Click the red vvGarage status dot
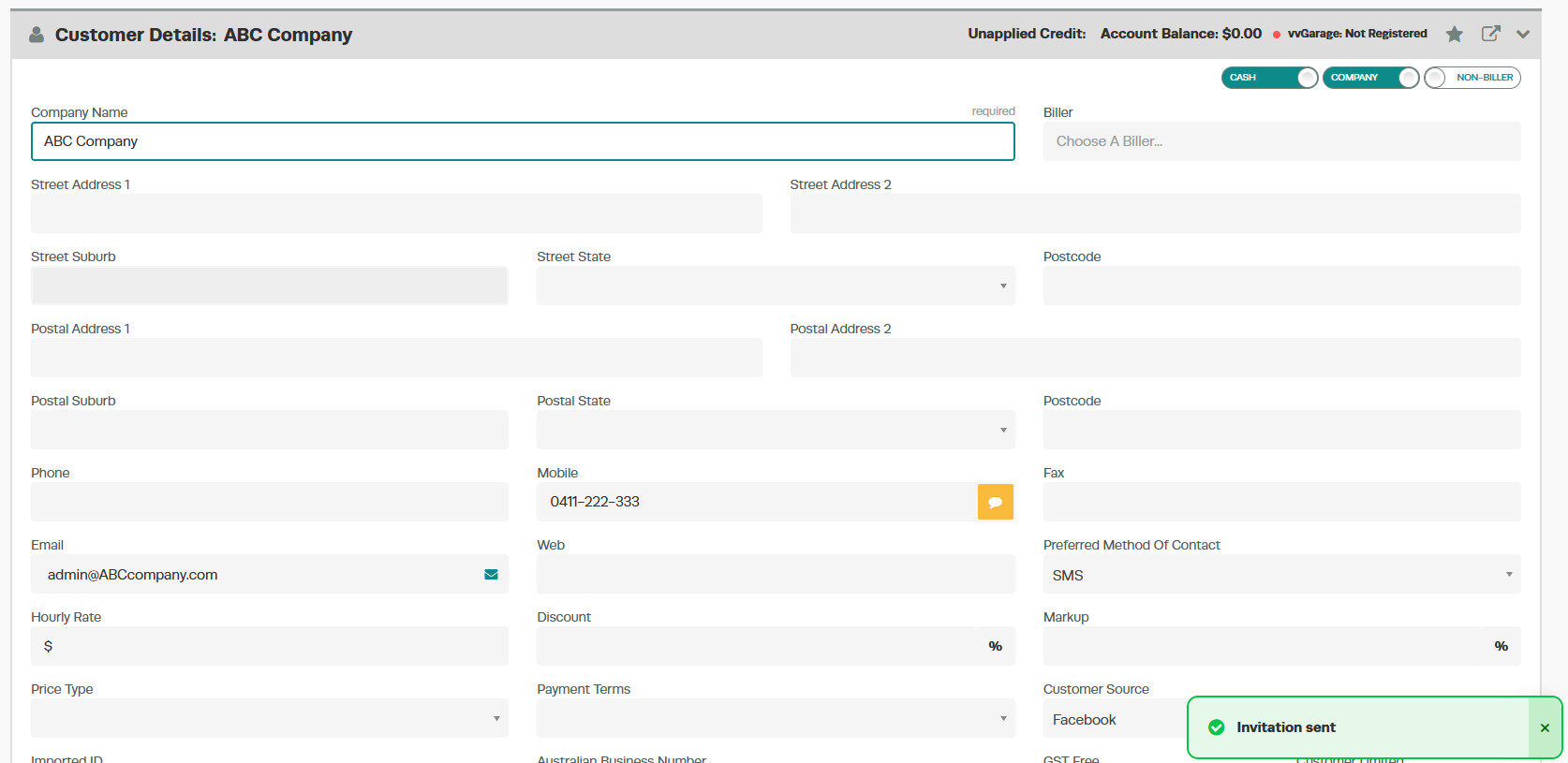 coord(1276,35)
